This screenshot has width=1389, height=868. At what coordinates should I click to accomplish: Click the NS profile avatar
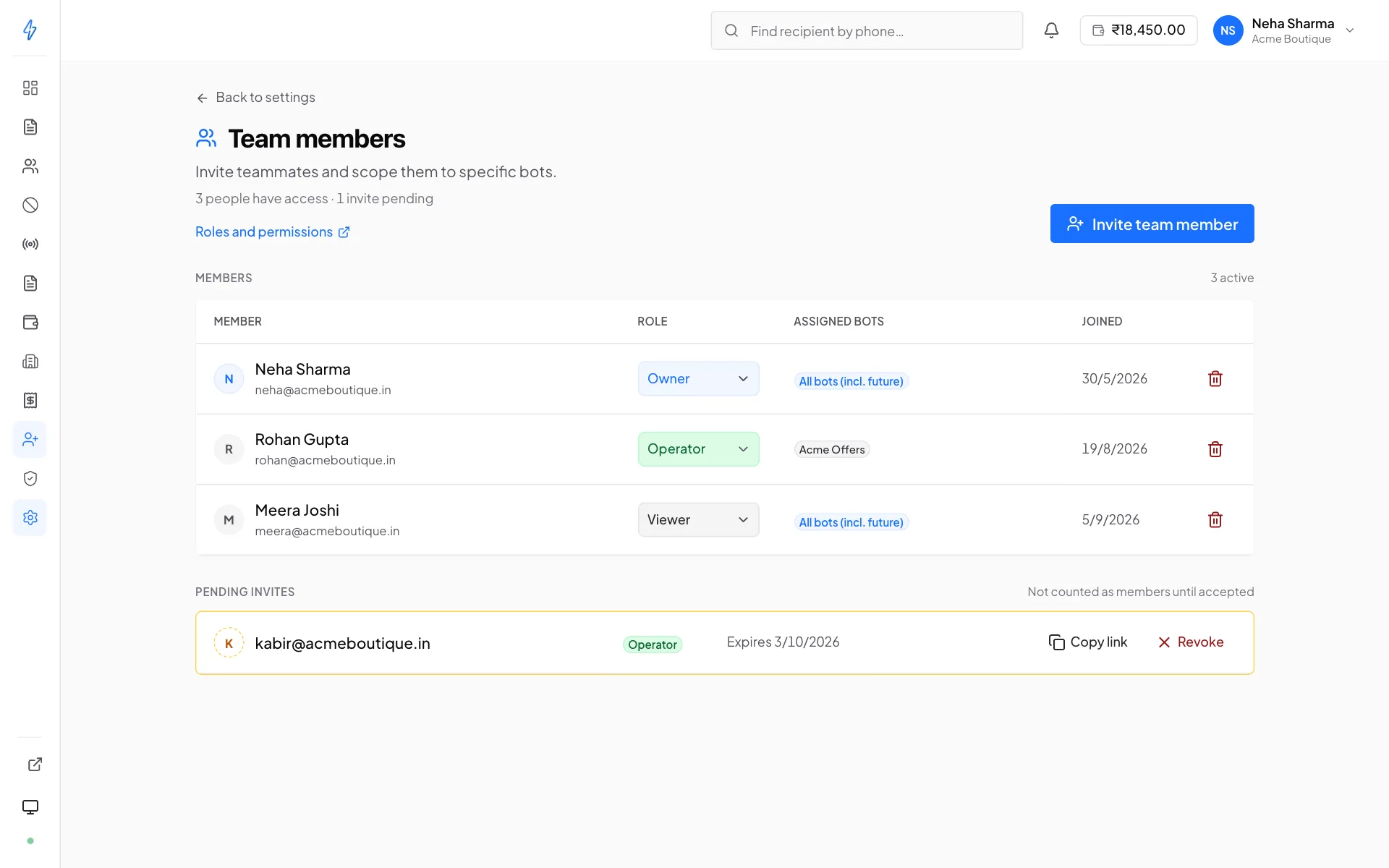(1228, 30)
